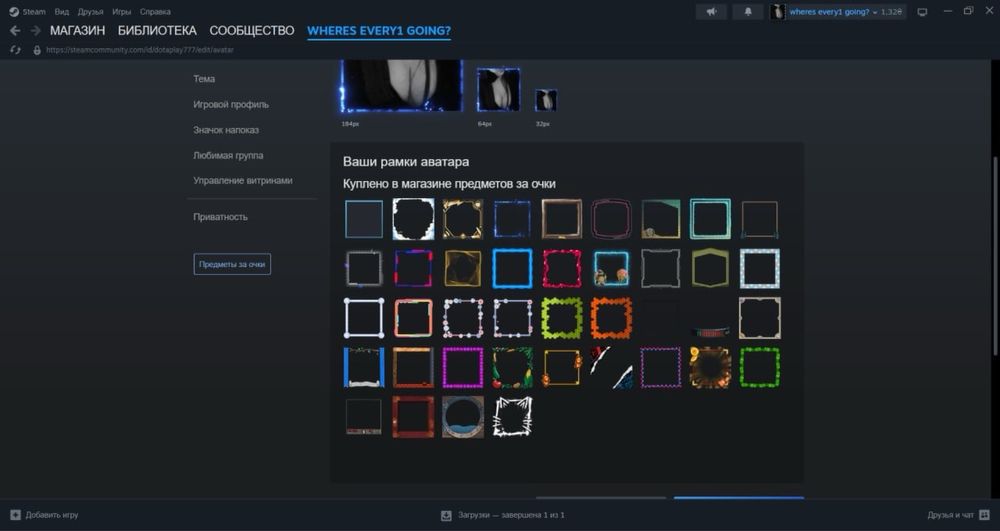Click the padlock icon in address bar
Viewport: 1000px width, 531px height.
(x=37, y=50)
